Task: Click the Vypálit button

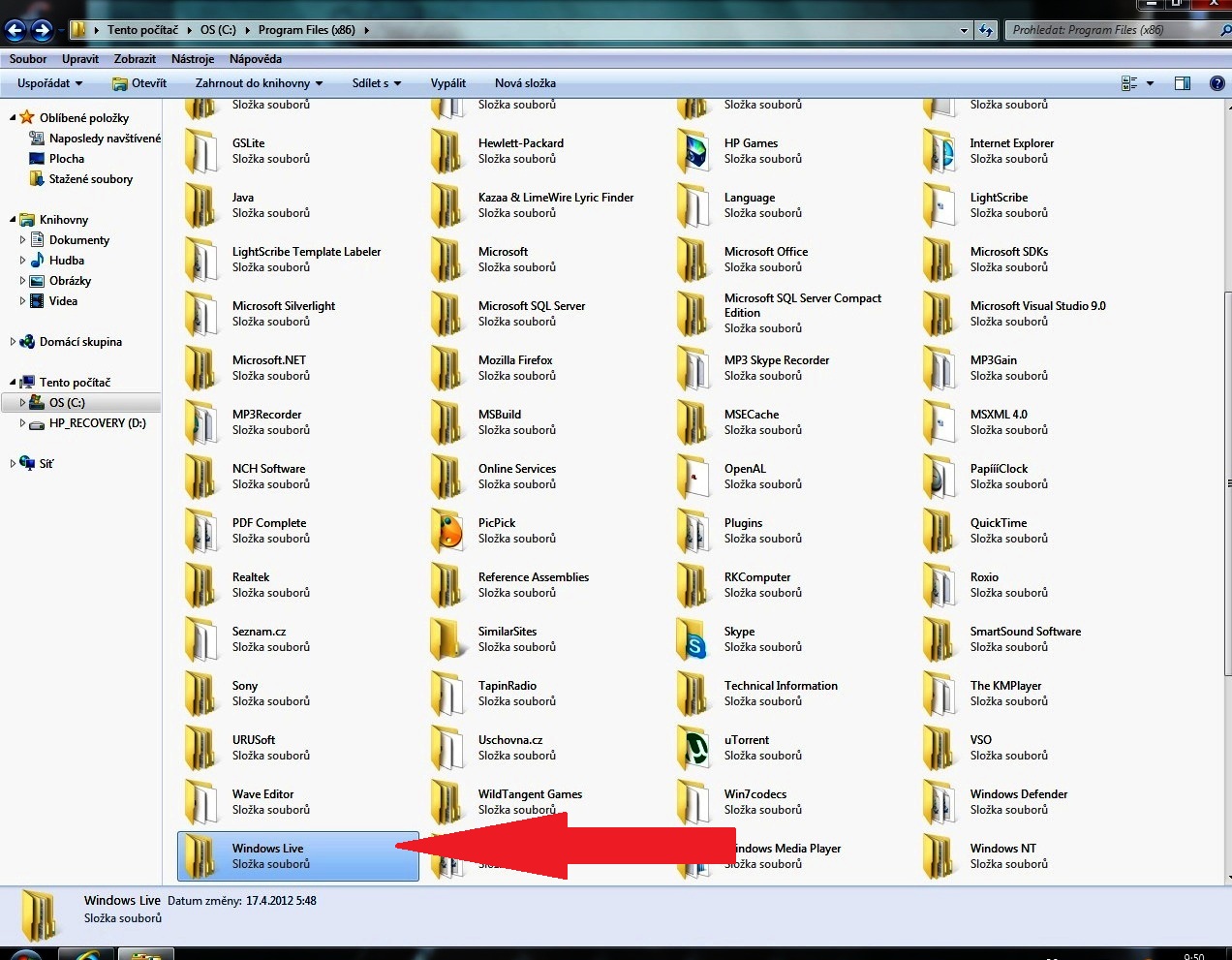Action: click(x=448, y=83)
